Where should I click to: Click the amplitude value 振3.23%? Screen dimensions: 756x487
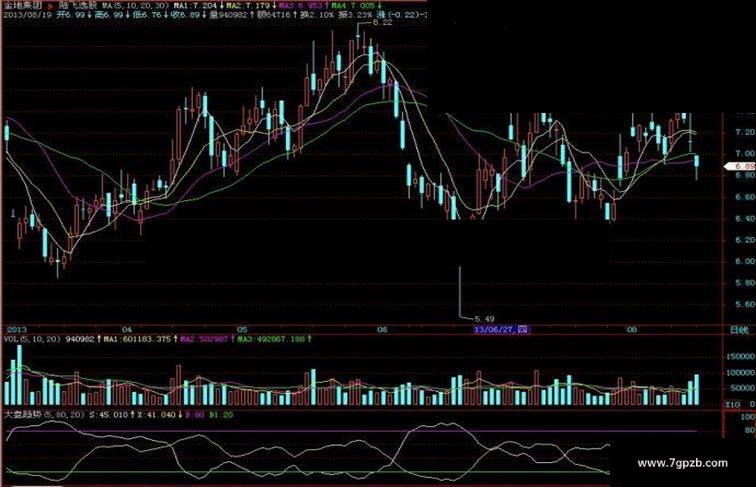pos(355,15)
